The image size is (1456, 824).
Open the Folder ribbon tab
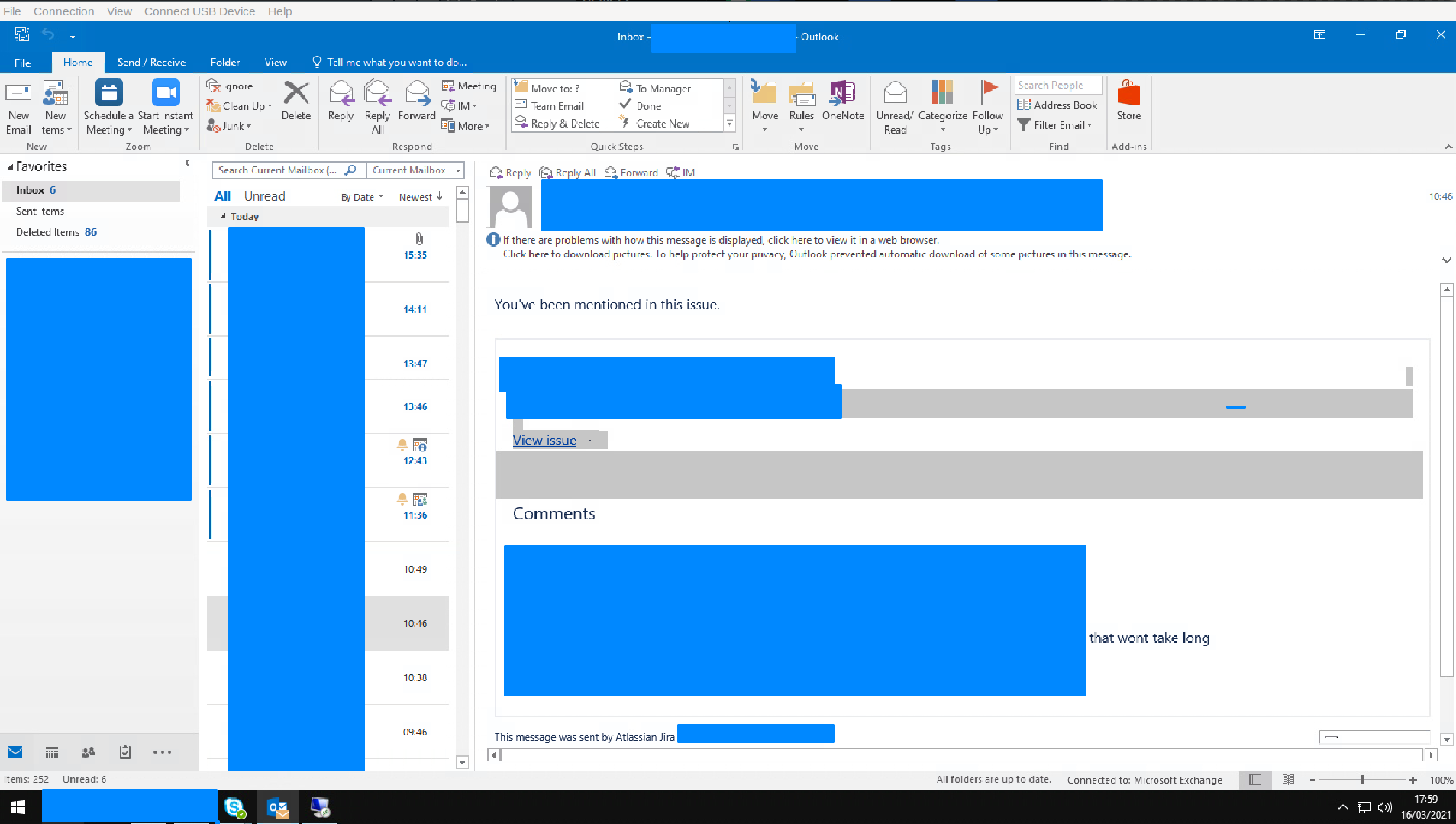(224, 63)
